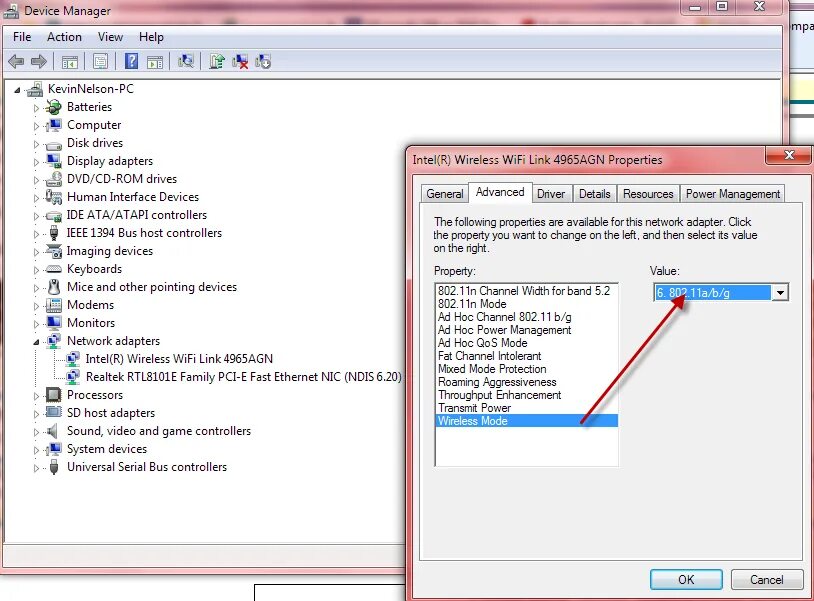Screen dimensions: 814x601
Task: Select the Advanced tab
Action: click(x=500, y=192)
